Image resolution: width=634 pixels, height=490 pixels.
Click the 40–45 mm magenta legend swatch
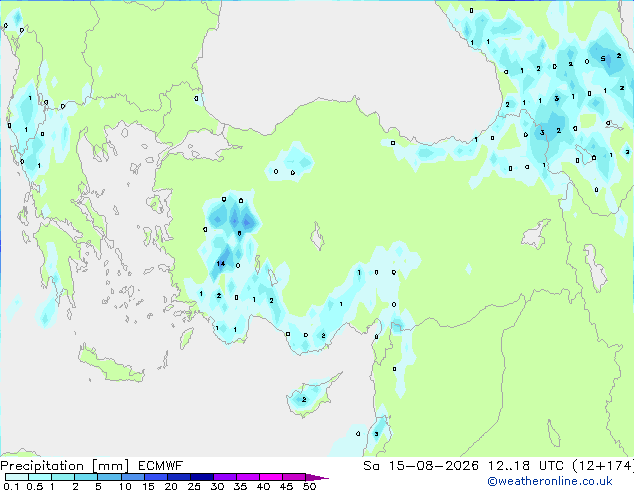[270, 477]
